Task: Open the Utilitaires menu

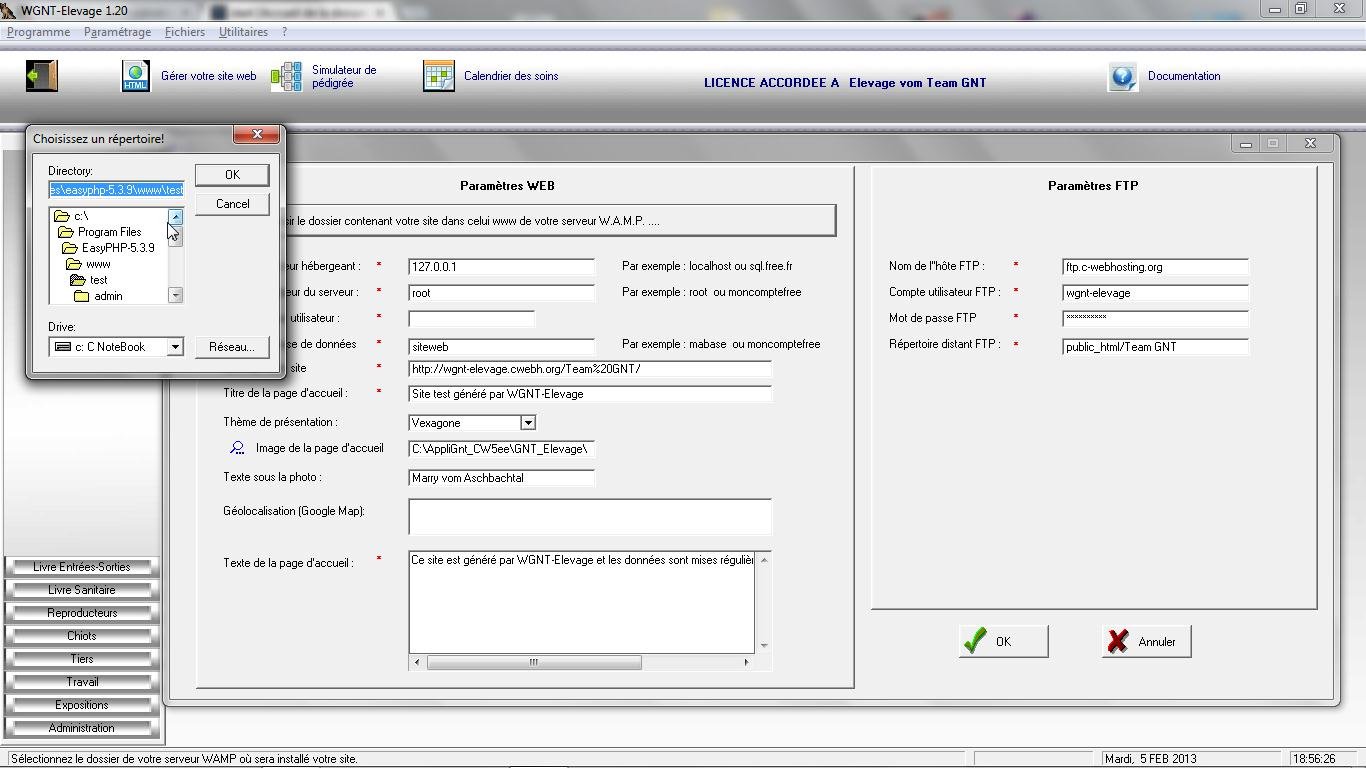Action: tap(243, 32)
